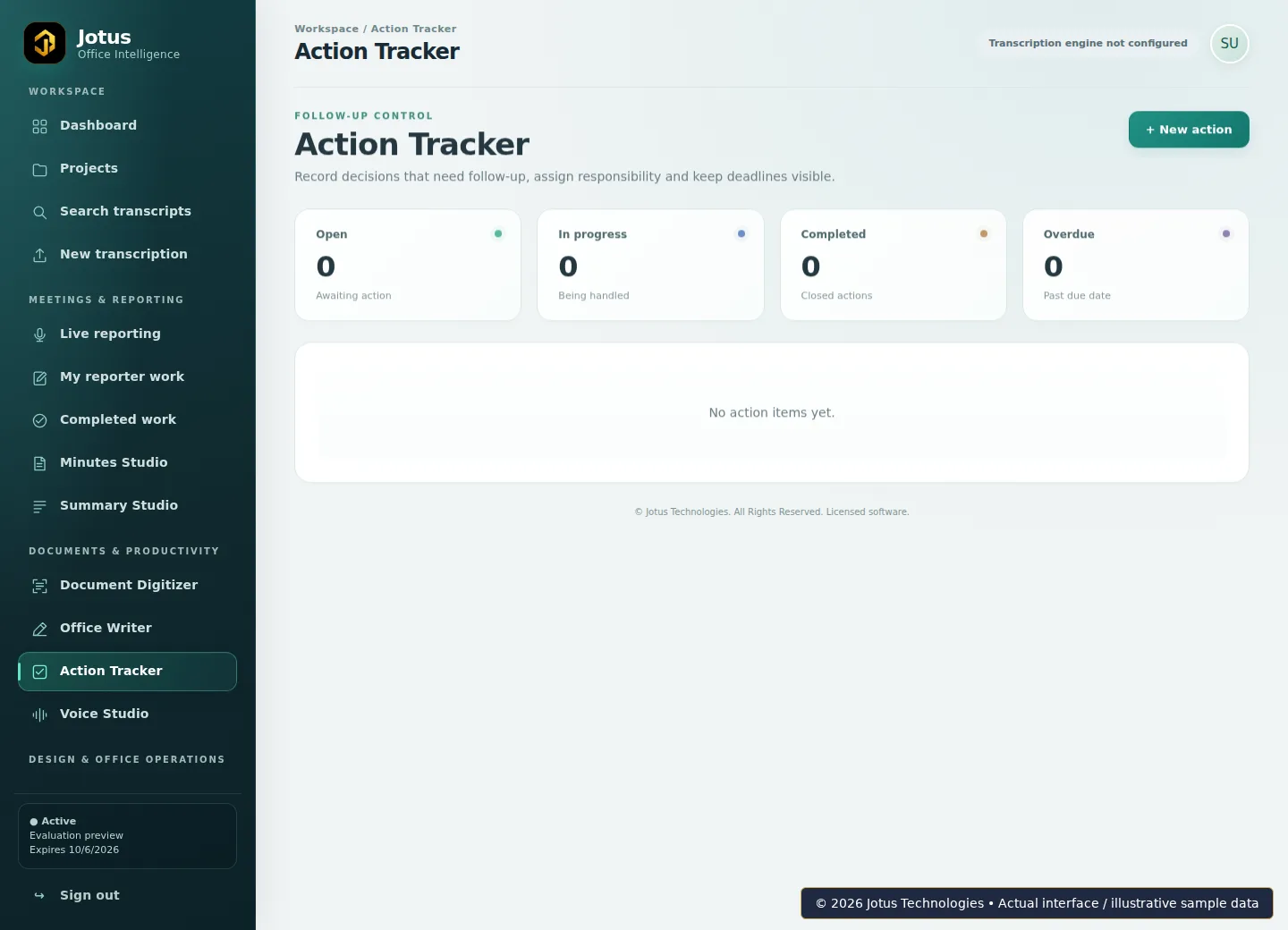The image size is (1288, 930).
Task: Click the 'Closed actions' caption
Action: click(x=836, y=296)
